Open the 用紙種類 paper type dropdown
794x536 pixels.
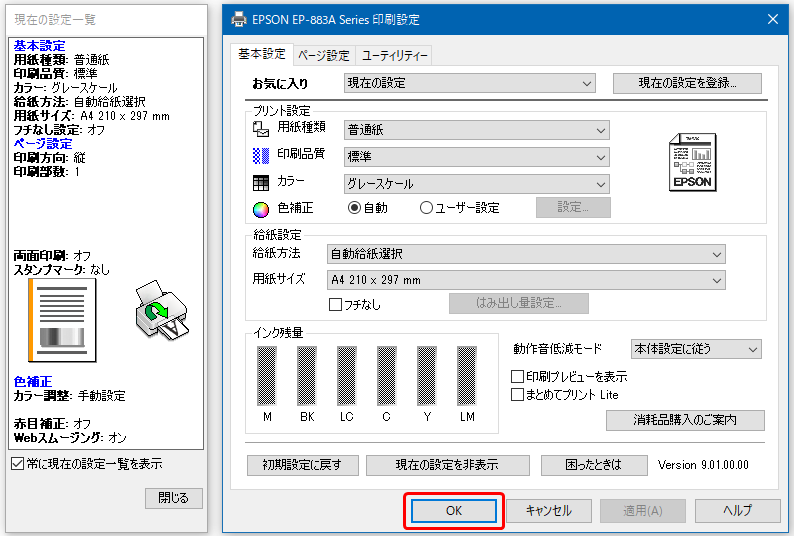(x=477, y=130)
